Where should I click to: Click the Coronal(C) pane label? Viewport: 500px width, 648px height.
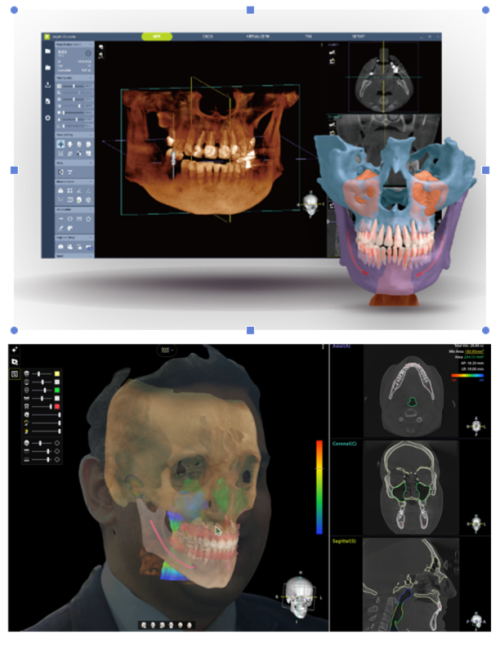click(x=344, y=443)
